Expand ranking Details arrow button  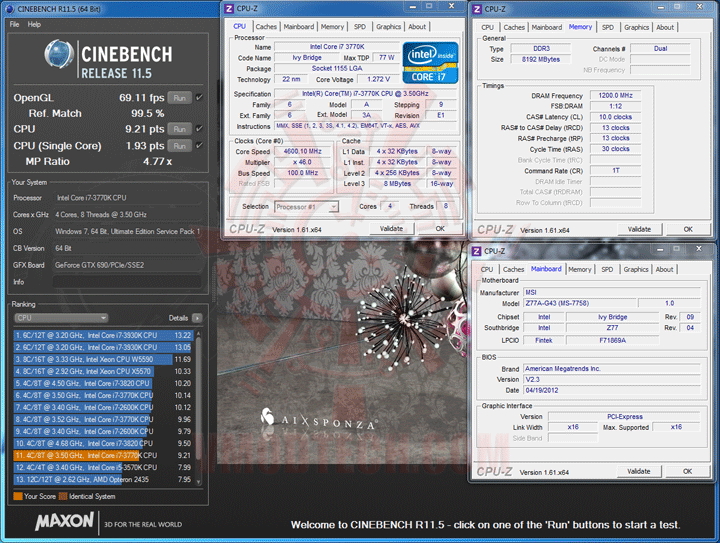point(197,318)
